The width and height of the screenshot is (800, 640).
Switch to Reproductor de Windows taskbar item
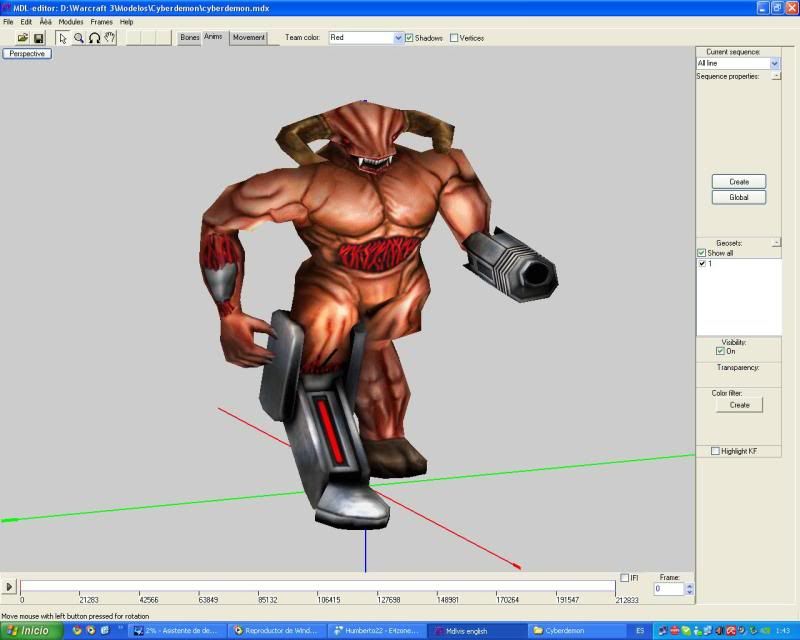[x=278, y=631]
